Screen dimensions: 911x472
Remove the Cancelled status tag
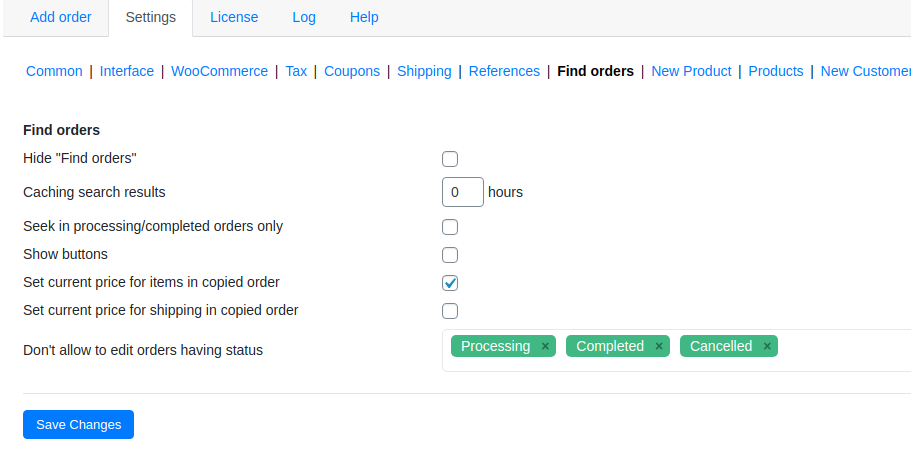click(767, 346)
